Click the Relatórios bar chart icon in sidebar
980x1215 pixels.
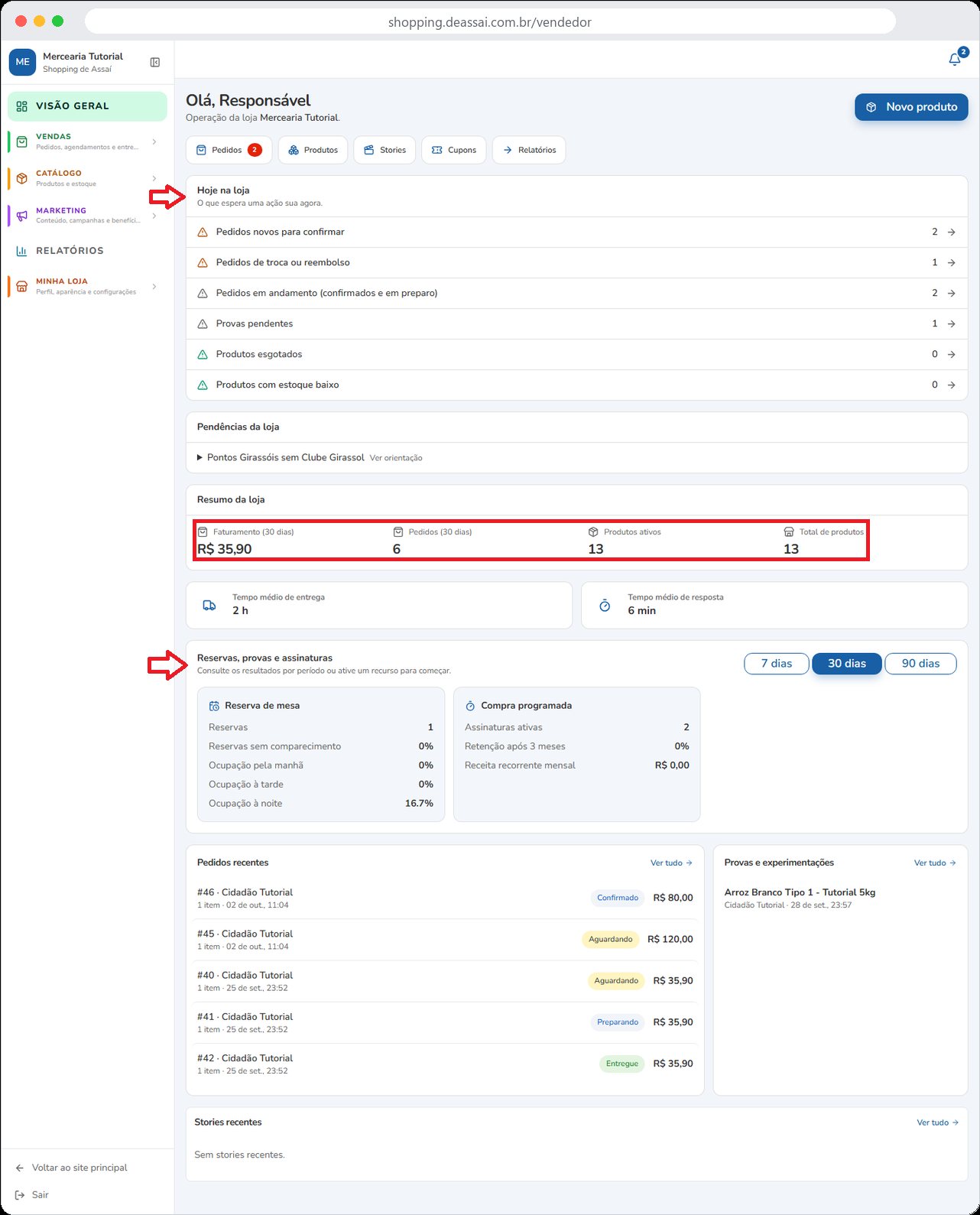(21, 251)
